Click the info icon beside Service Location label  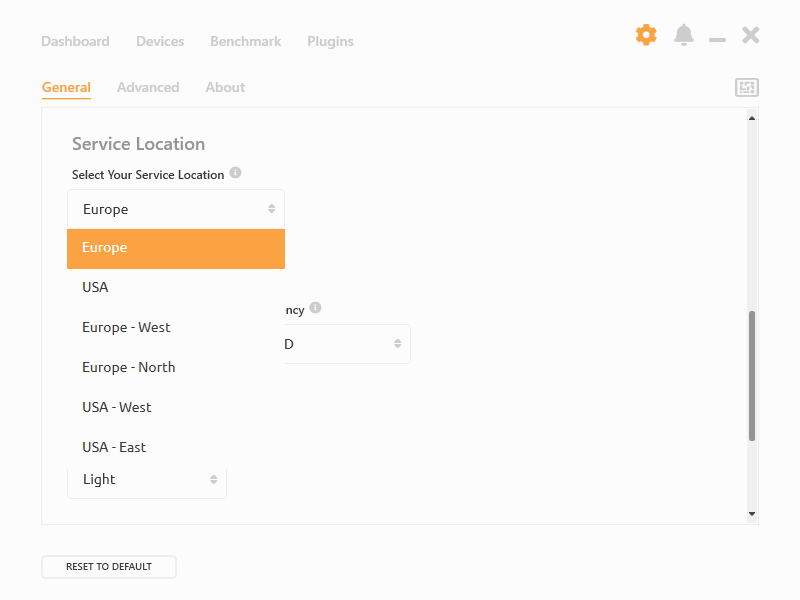click(235, 172)
